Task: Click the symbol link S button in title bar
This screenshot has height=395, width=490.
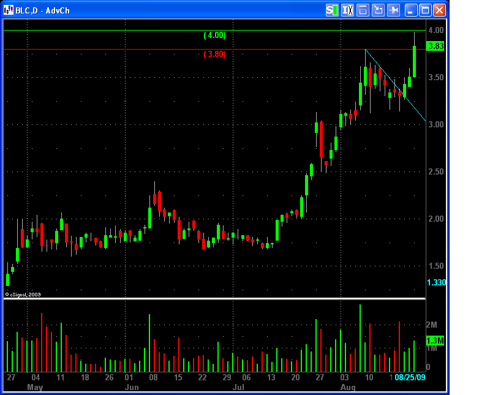Action: pyautogui.click(x=332, y=10)
